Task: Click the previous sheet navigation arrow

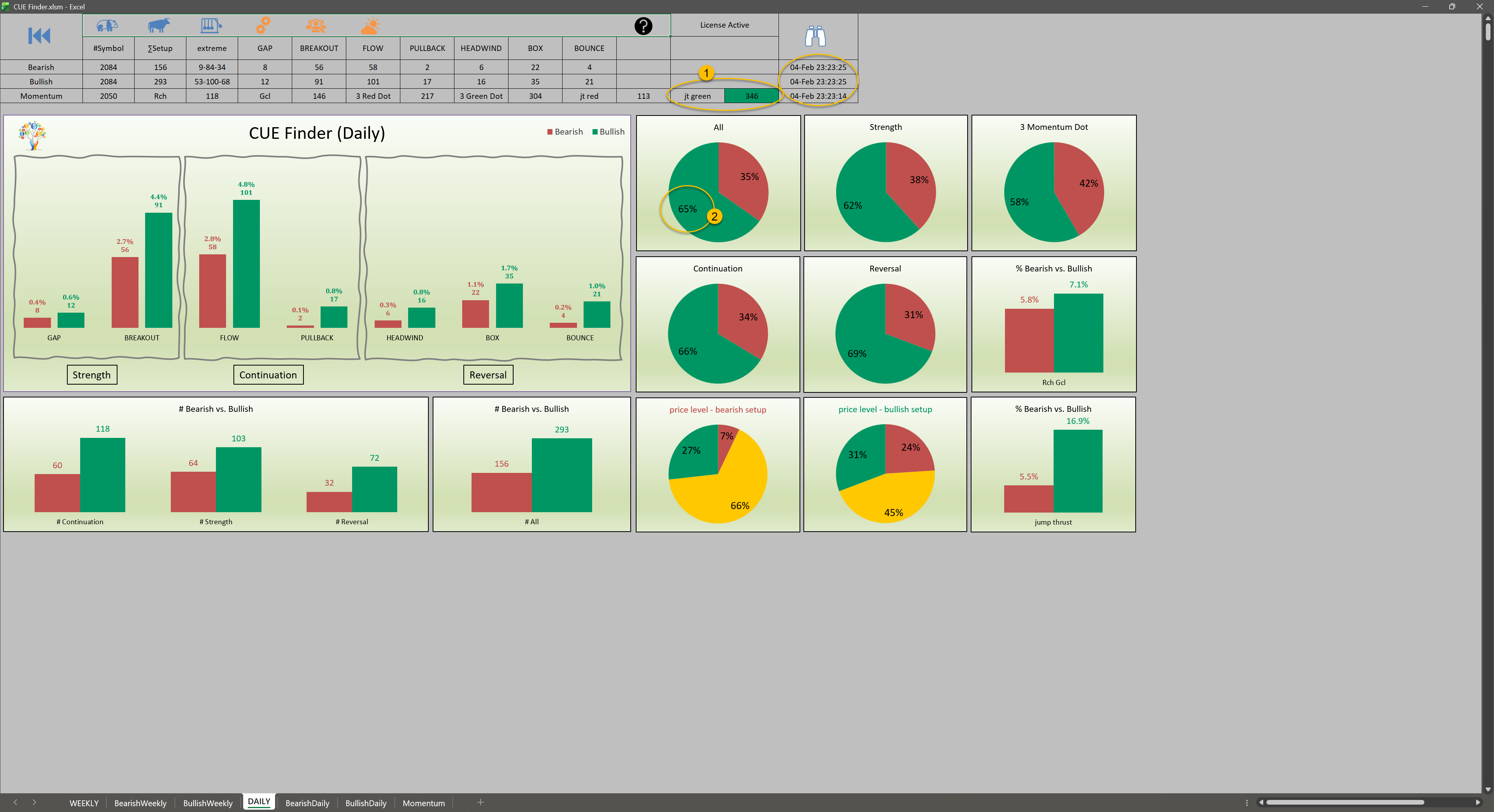Action: click(x=16, y=802)
